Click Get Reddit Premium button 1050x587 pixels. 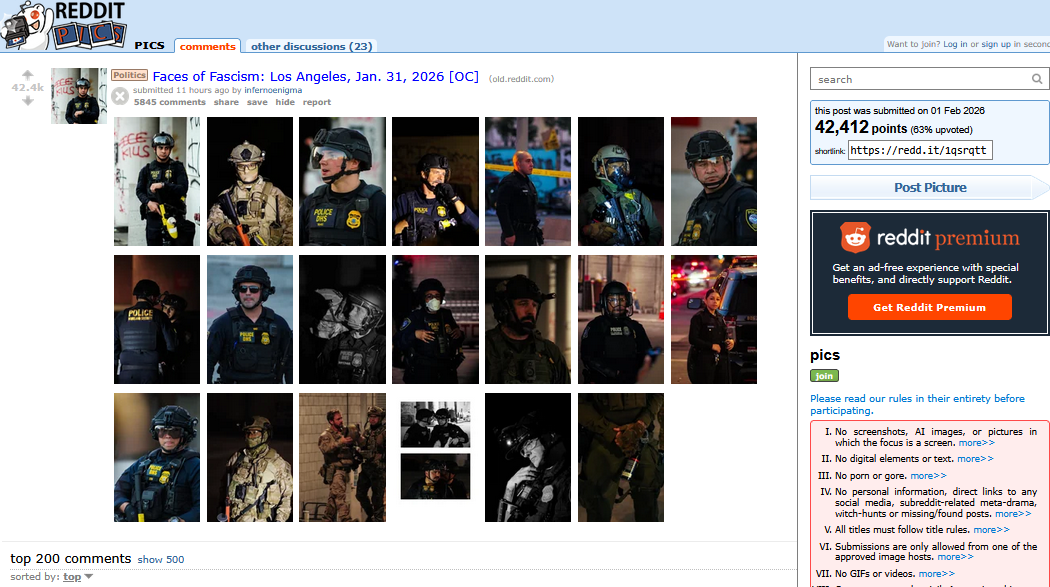(929, 307)
